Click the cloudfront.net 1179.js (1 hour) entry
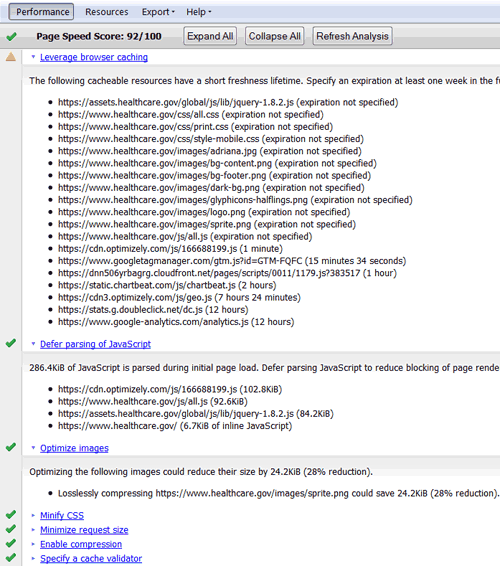Image resolution: width=500 pixels, height=566 pixels. point(227,273)
